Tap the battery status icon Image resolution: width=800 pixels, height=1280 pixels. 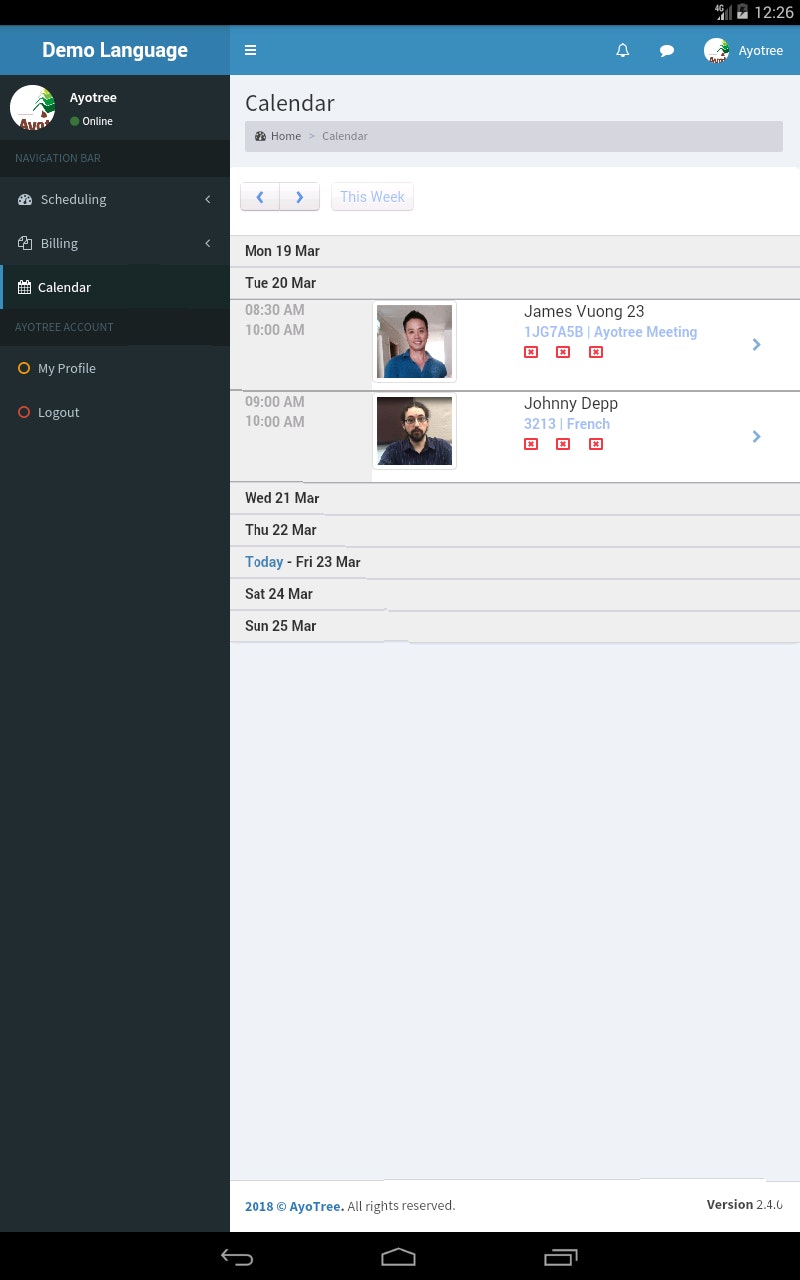click(x=742, y=12)
